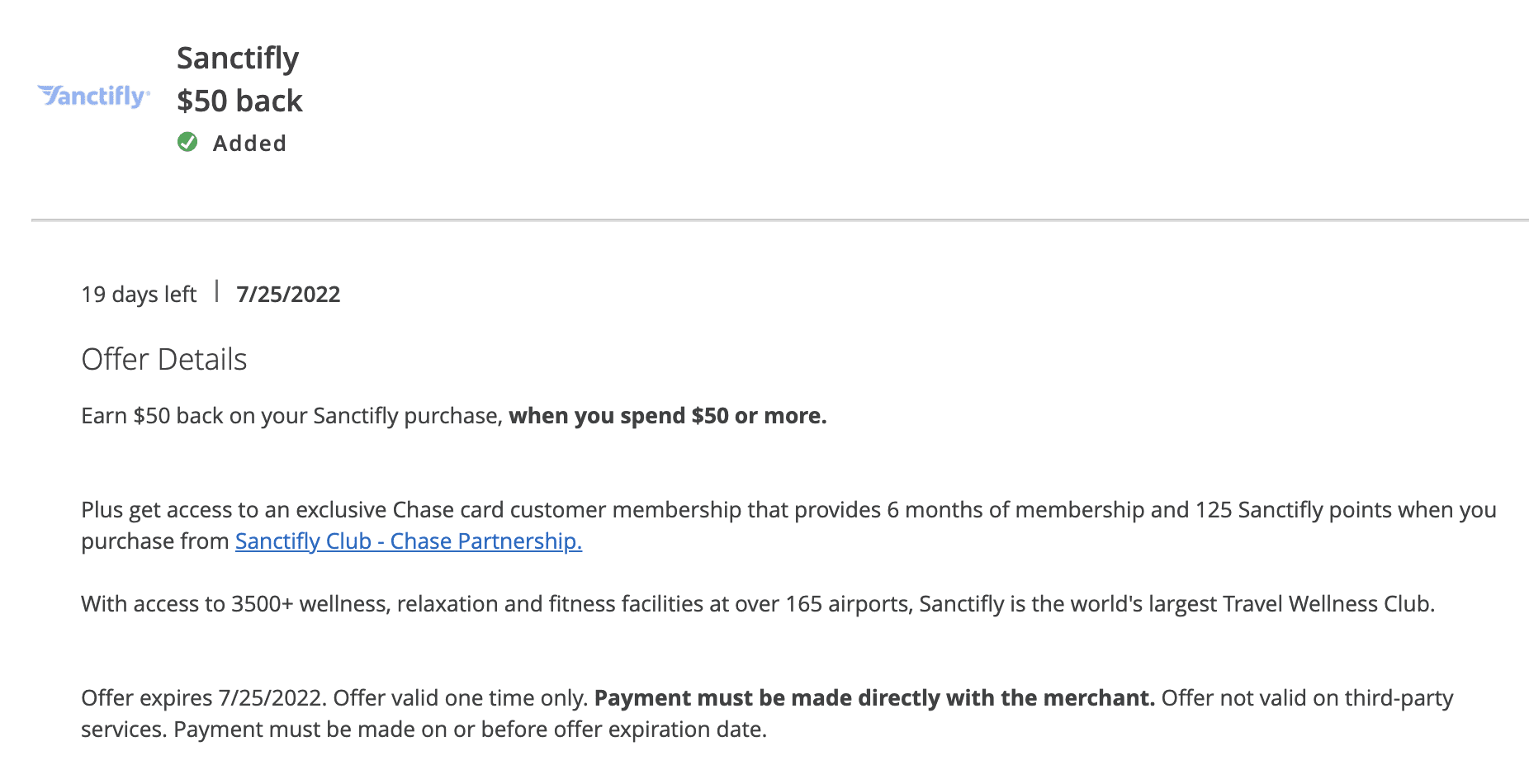The width and height of the screenshot is (1529, 784).
Task: Click the Added status label
Action: pos(249,144)
